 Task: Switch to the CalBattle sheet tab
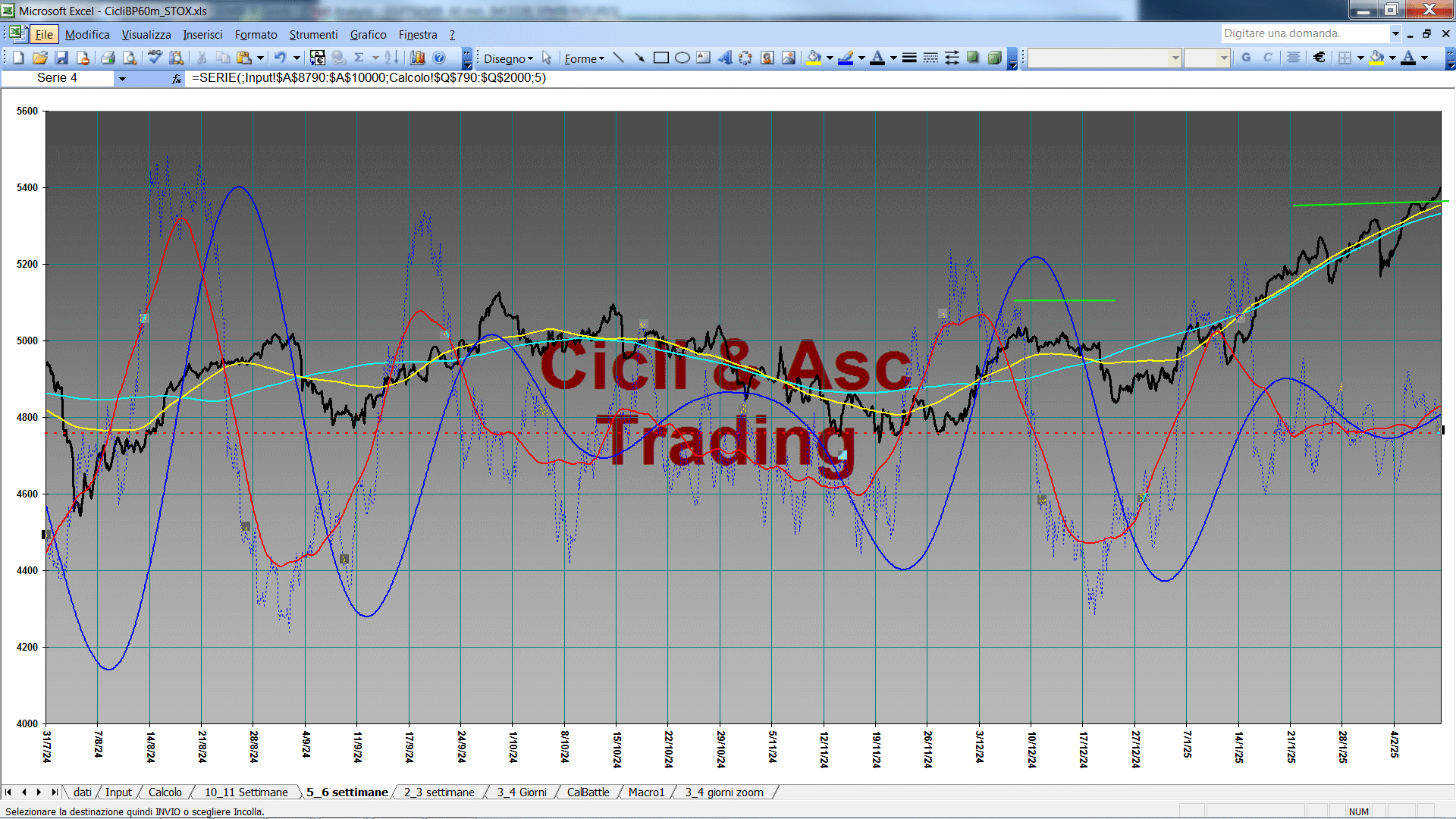(x=588, y=792)
